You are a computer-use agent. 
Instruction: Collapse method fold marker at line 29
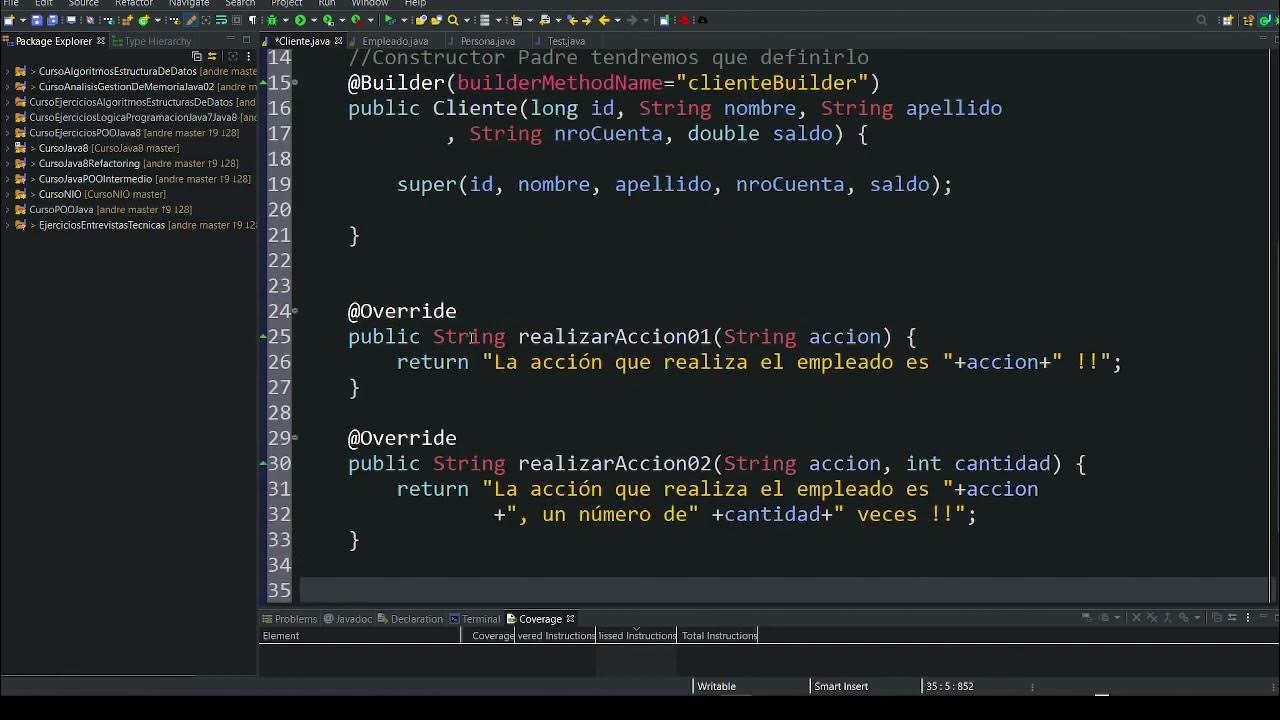(294, 439)
